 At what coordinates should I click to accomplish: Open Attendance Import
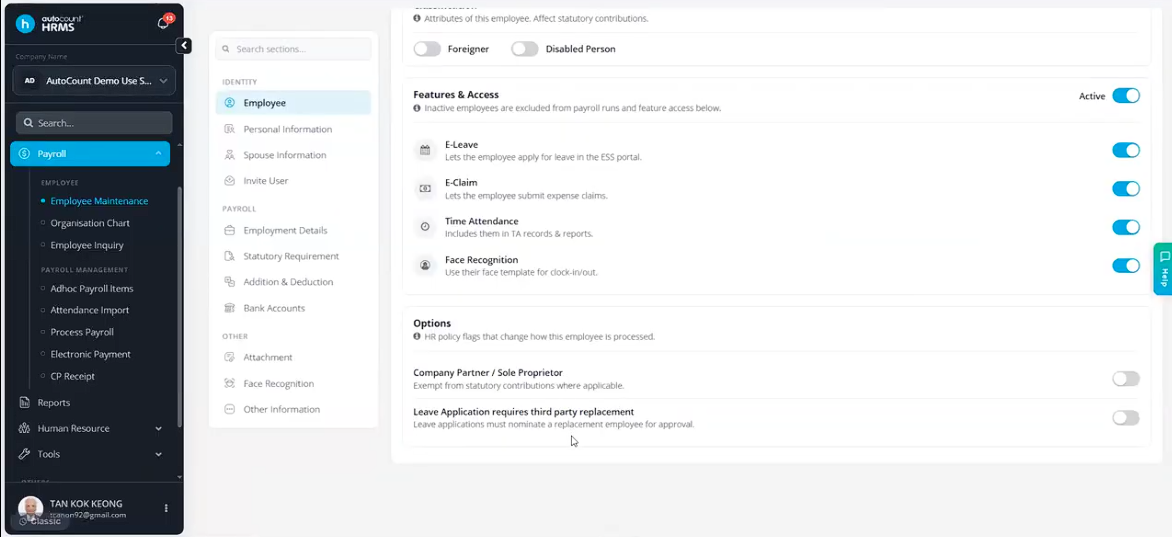pyautogui.click(x=90, y=310)
